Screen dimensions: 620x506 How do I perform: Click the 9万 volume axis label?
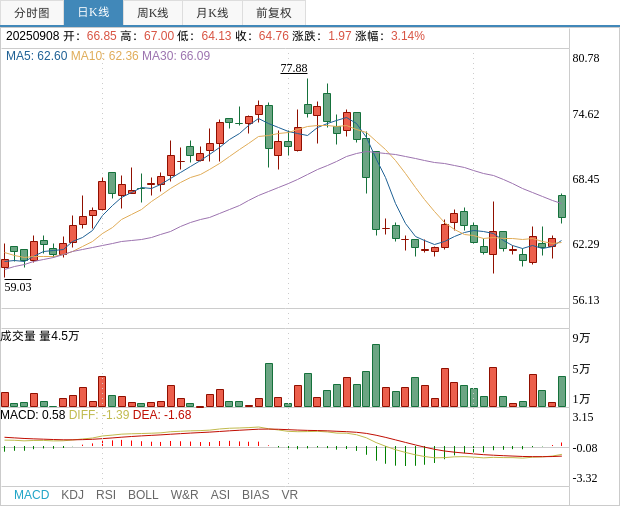tap(581, 338)
